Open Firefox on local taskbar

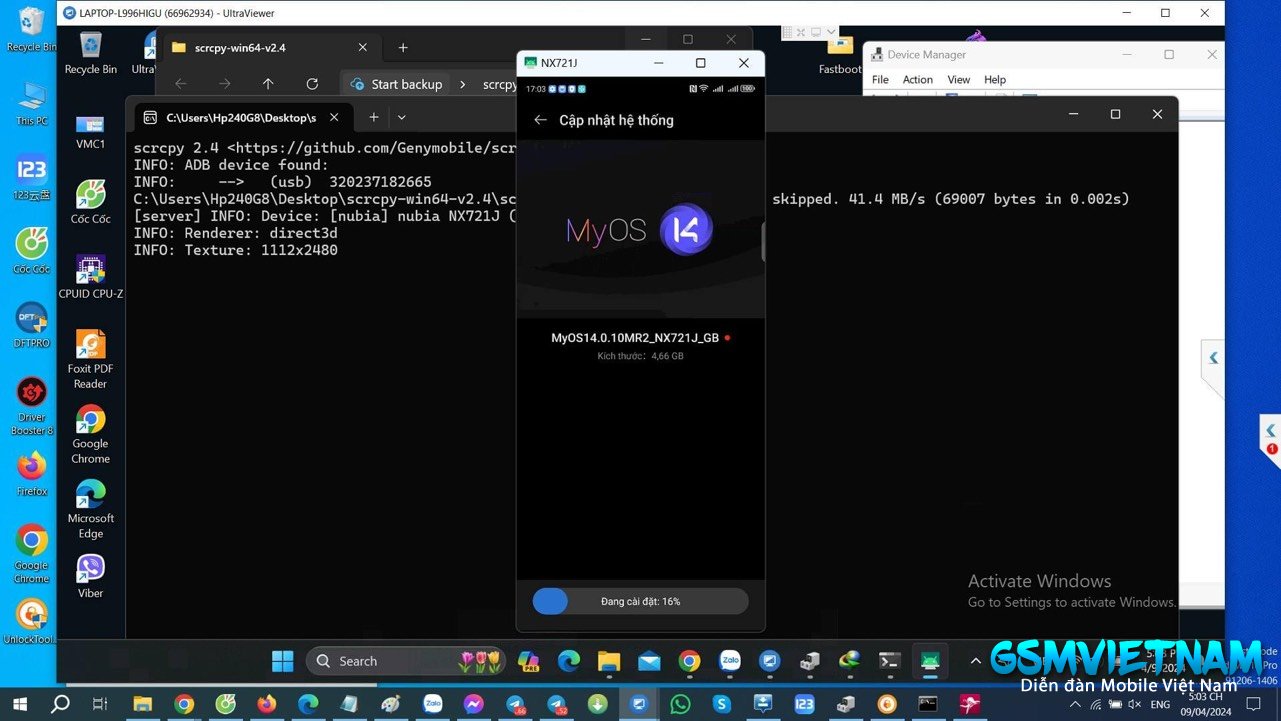266,704
